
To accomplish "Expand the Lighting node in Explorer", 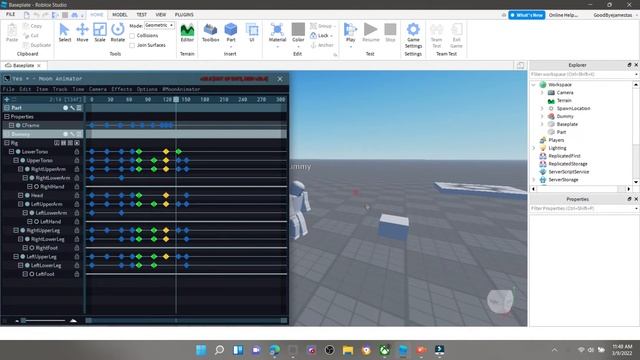I will 534,148.
